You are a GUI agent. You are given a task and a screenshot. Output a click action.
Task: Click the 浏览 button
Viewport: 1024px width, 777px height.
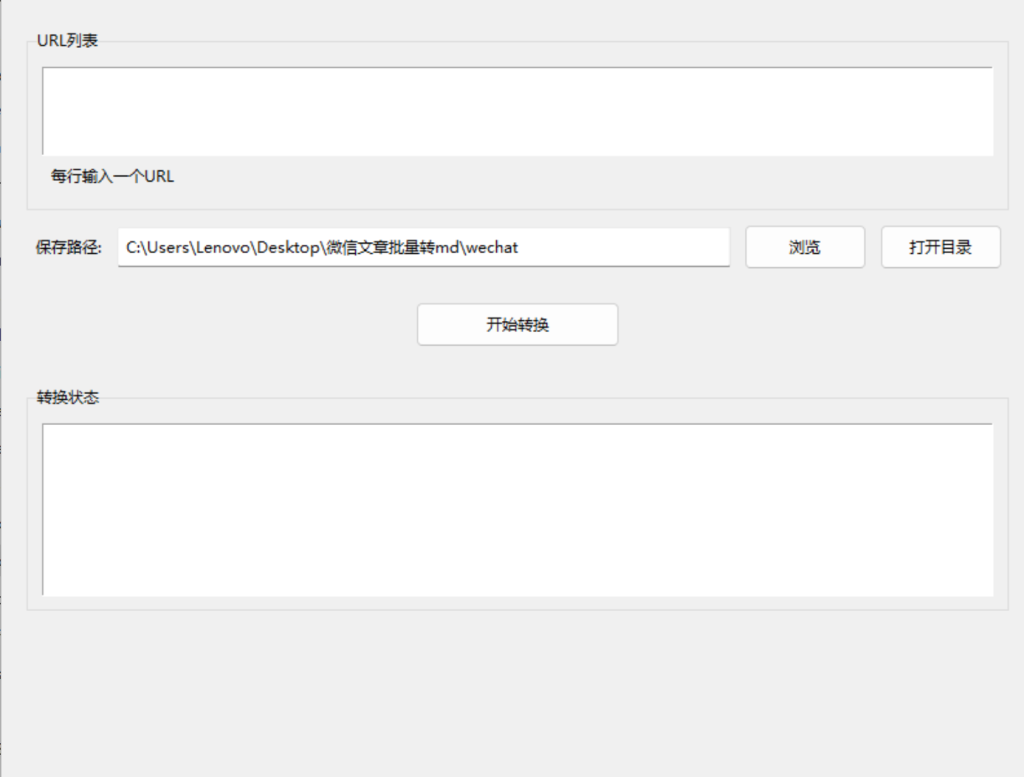(x=804, y=248)
